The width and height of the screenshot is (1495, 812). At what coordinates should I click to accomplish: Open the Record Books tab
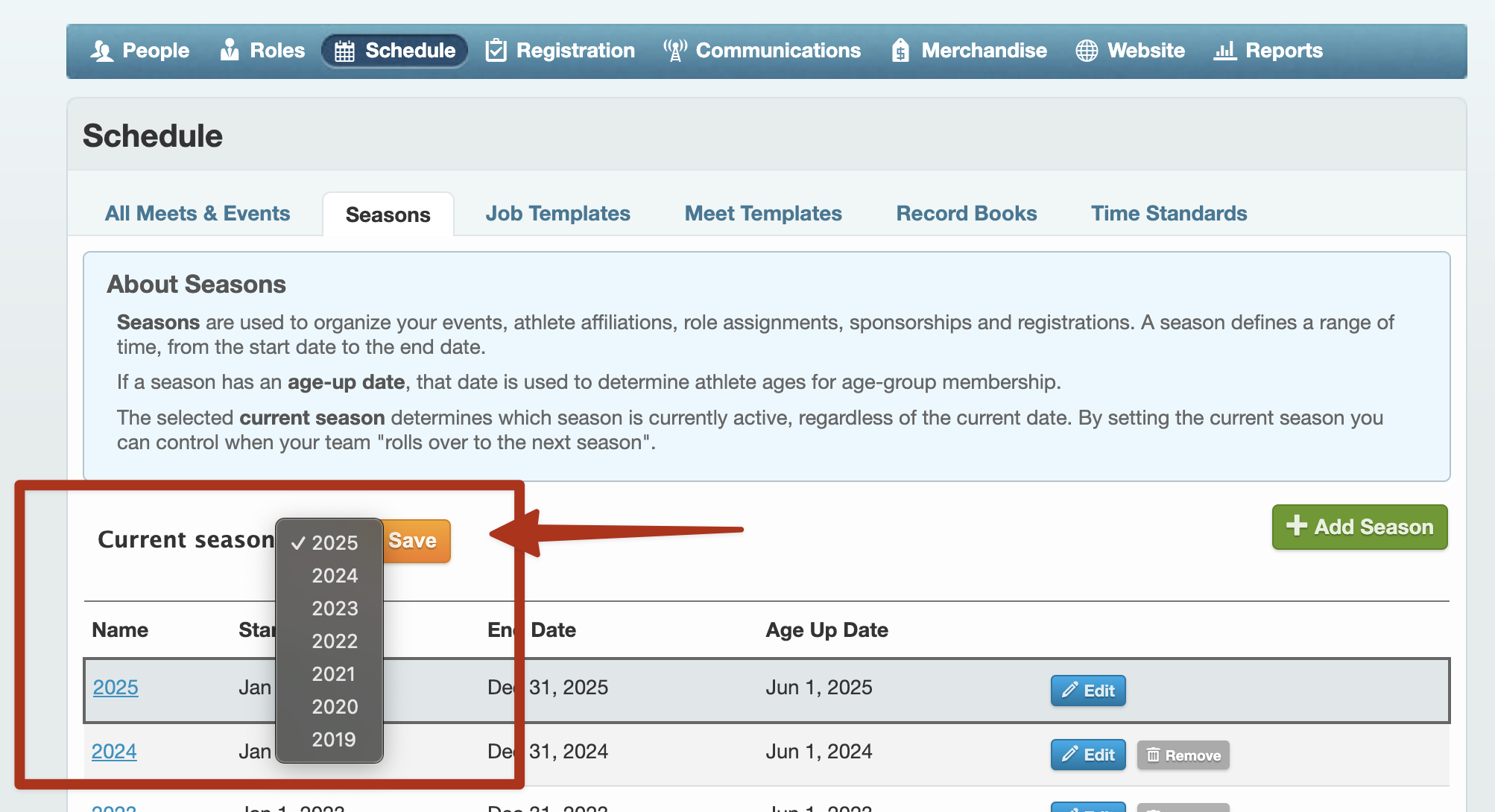[x=966, y=214]
